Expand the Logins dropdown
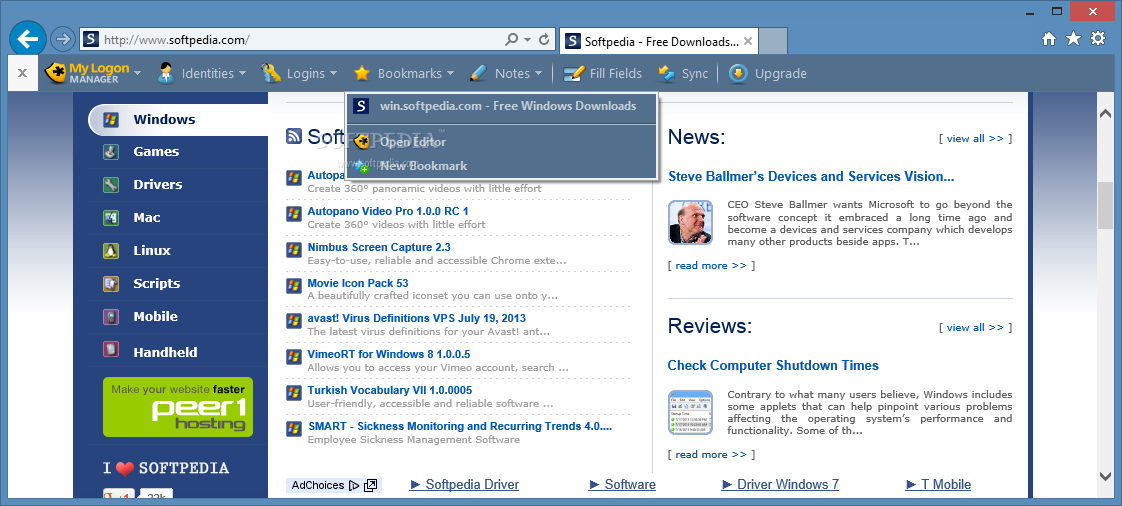Screen dimensions: 1122x506 coord(299,73)
